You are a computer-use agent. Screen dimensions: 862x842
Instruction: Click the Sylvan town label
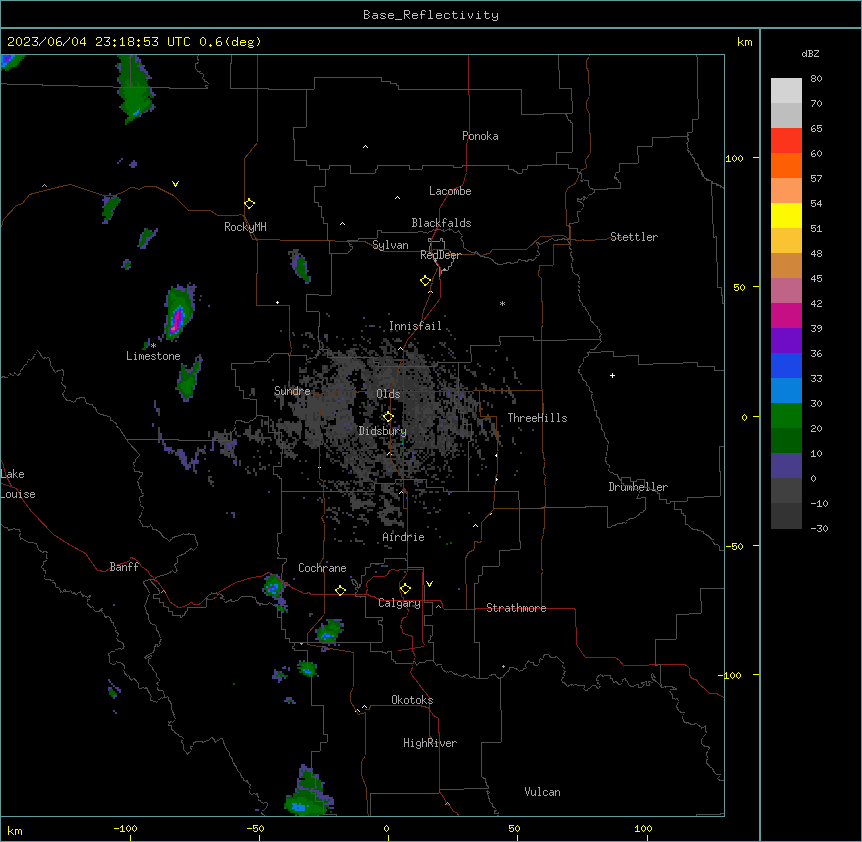pyautogui.click(x=390, y=245)
